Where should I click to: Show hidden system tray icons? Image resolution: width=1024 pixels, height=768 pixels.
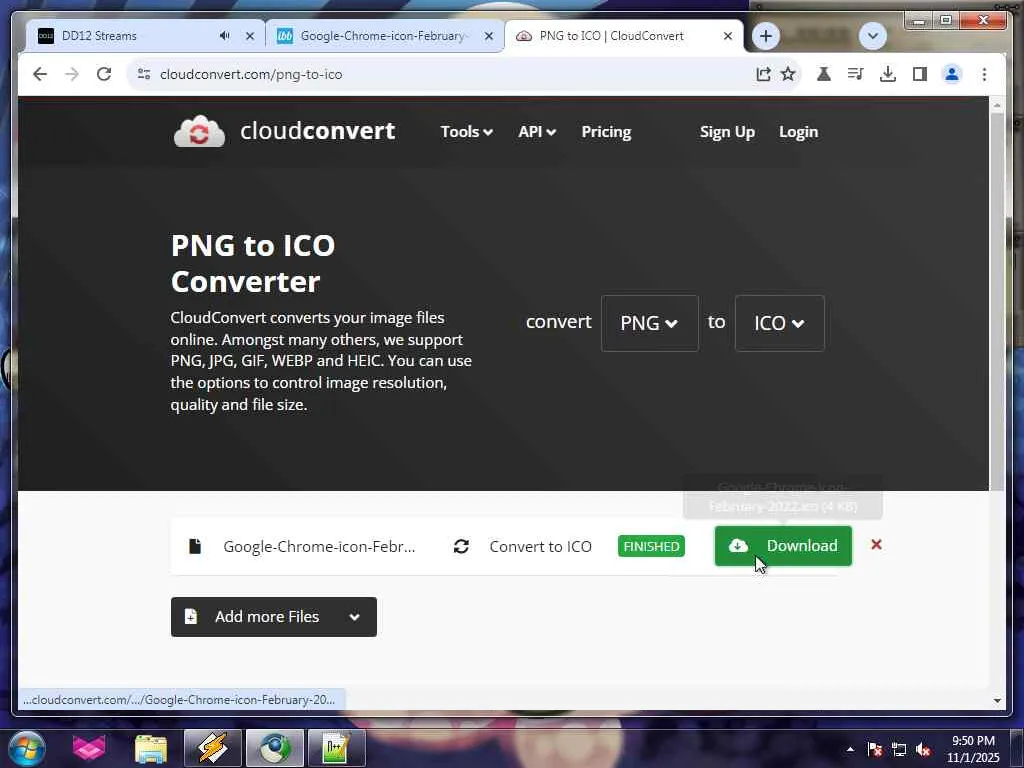850,749
